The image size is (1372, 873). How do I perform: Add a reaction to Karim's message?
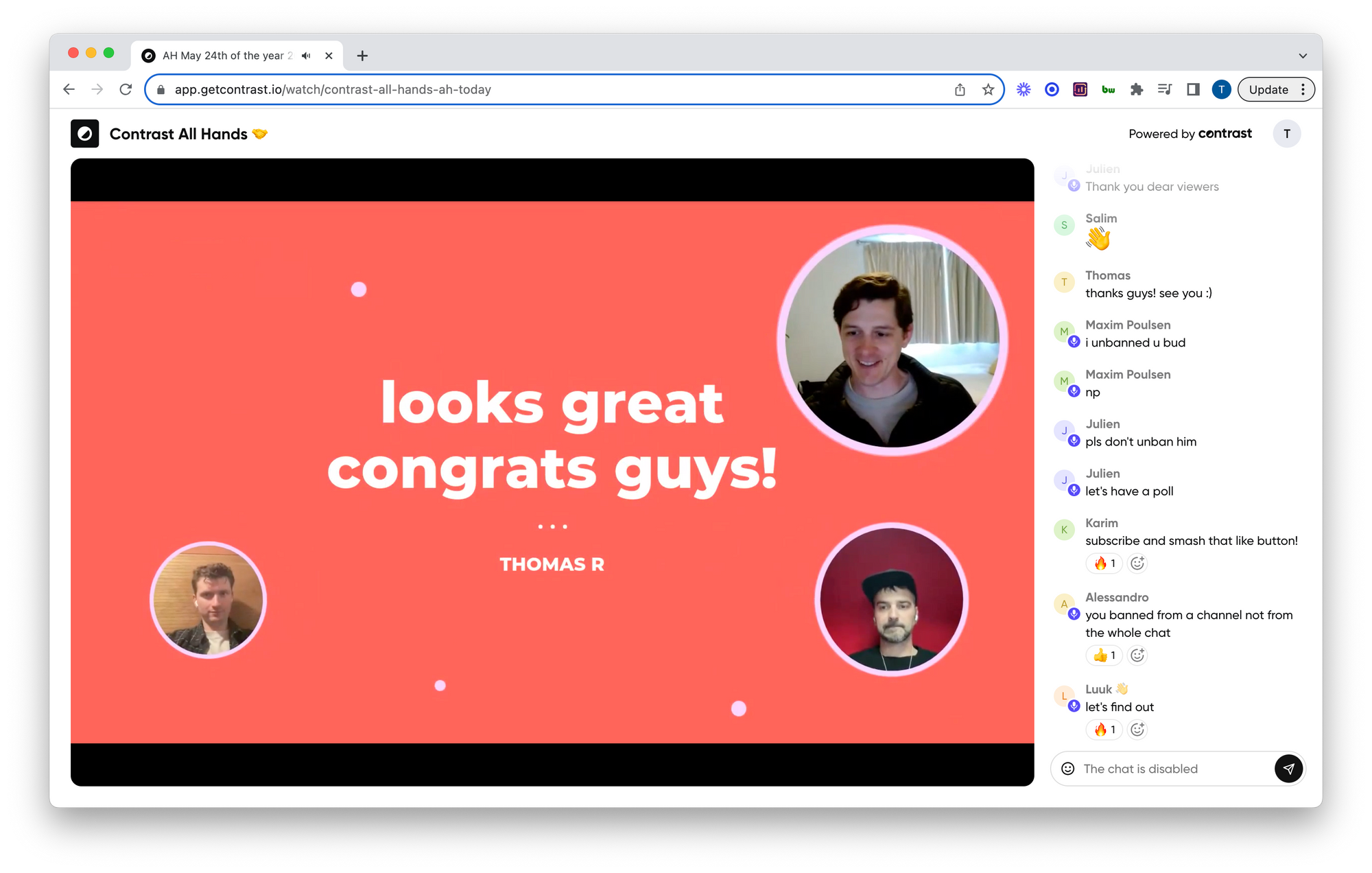pyautogui.click(x=1137, y=563)
